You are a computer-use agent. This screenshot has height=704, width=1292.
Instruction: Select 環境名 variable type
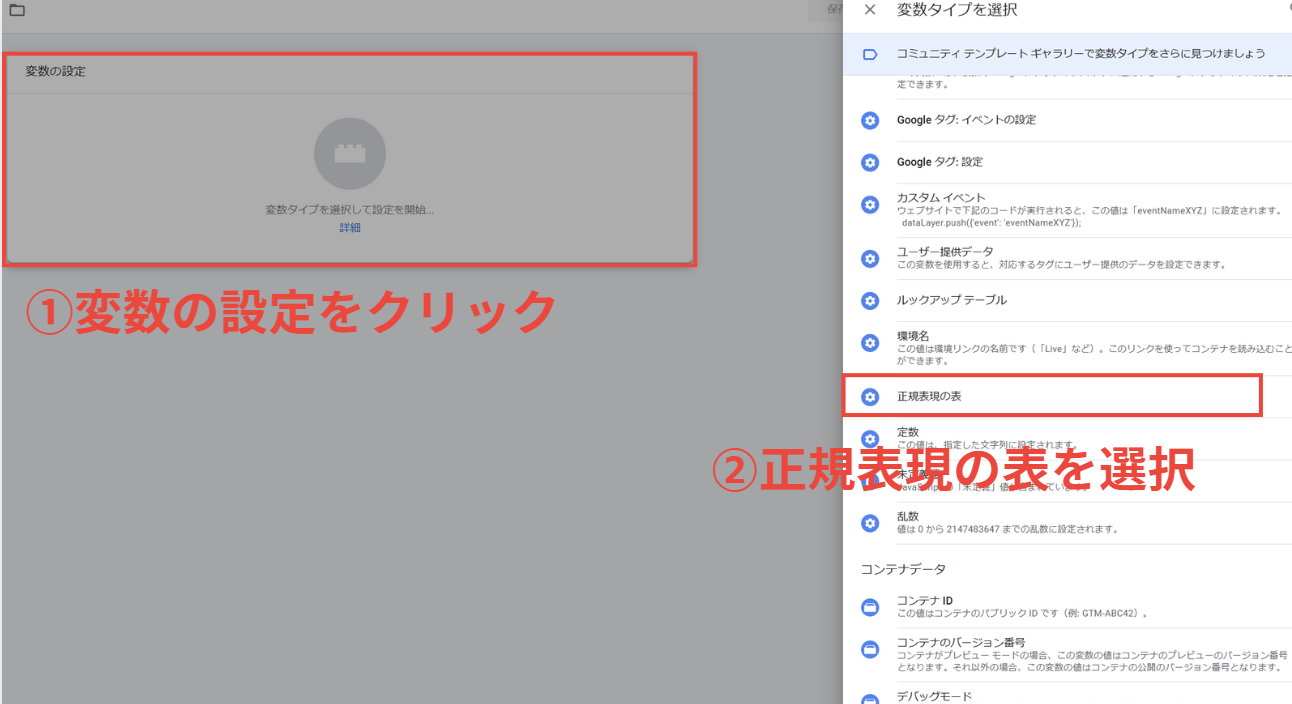(x=1067, y=348)
